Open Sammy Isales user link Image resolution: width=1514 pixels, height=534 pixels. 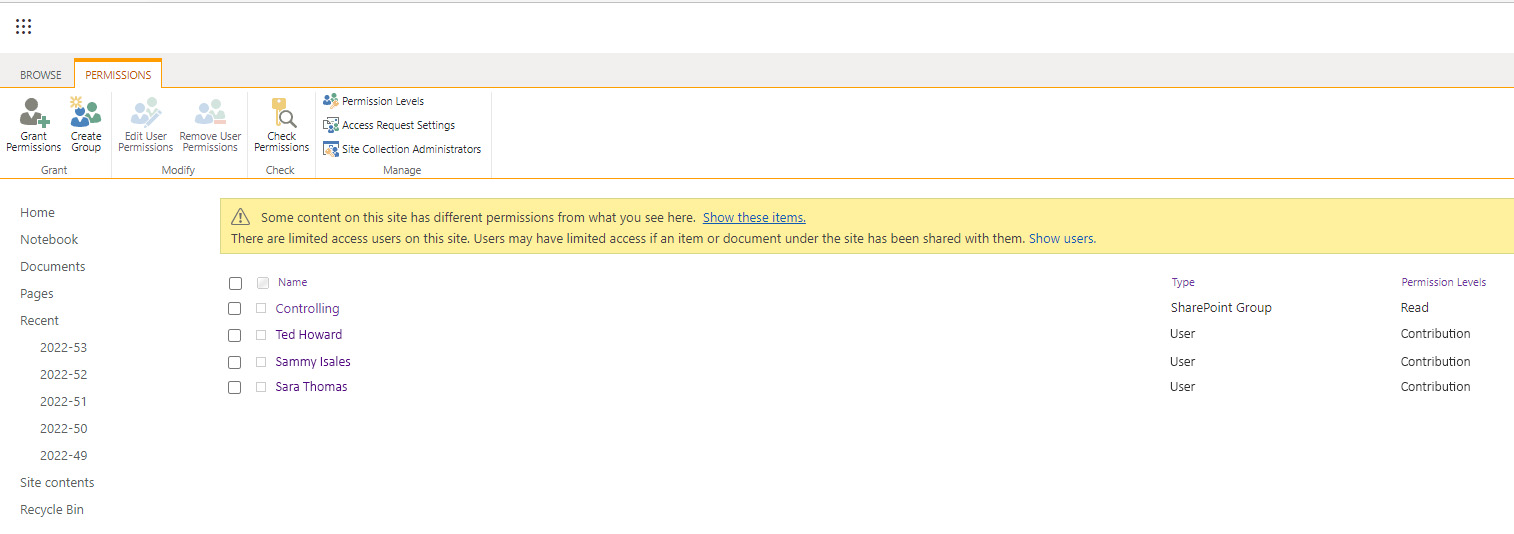coord(313,362)
